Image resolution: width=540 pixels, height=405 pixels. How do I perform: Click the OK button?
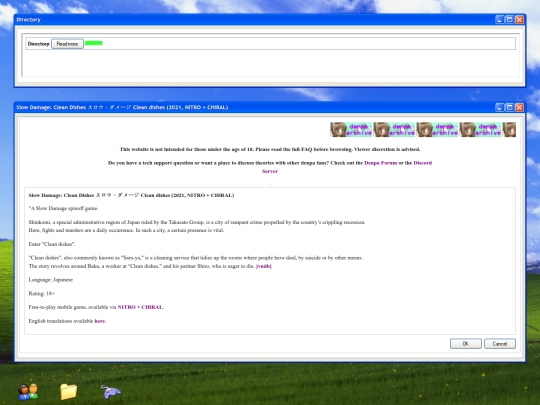click(x=466, y=344)
